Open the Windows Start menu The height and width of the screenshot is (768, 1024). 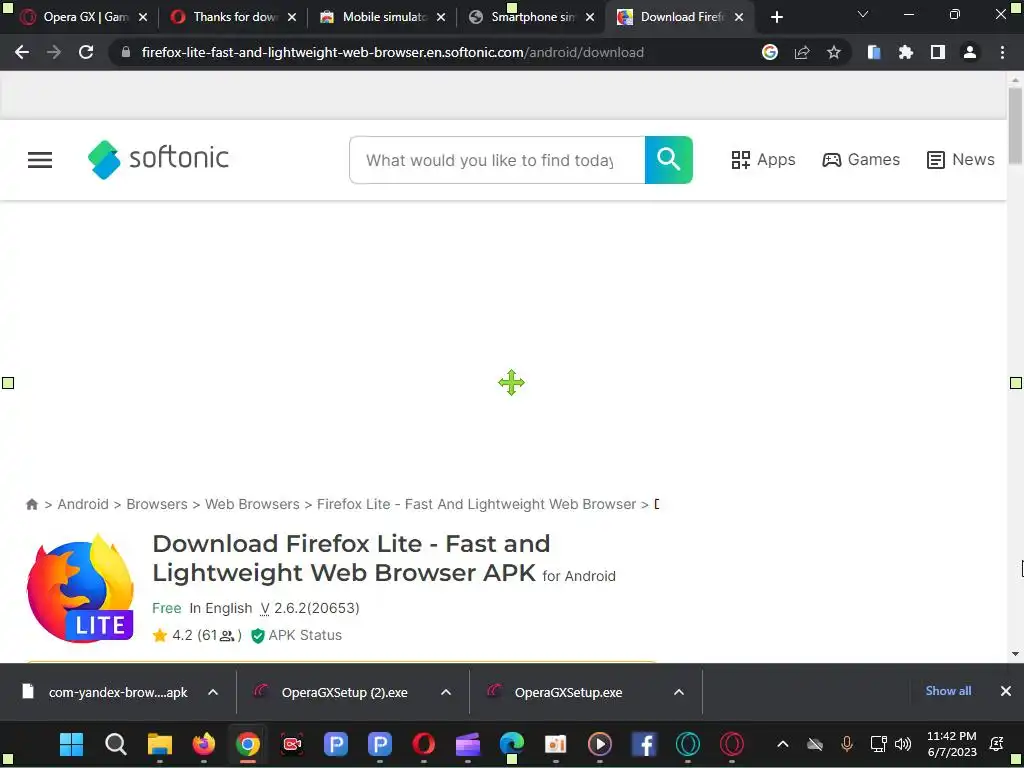[x=71, y=744]
